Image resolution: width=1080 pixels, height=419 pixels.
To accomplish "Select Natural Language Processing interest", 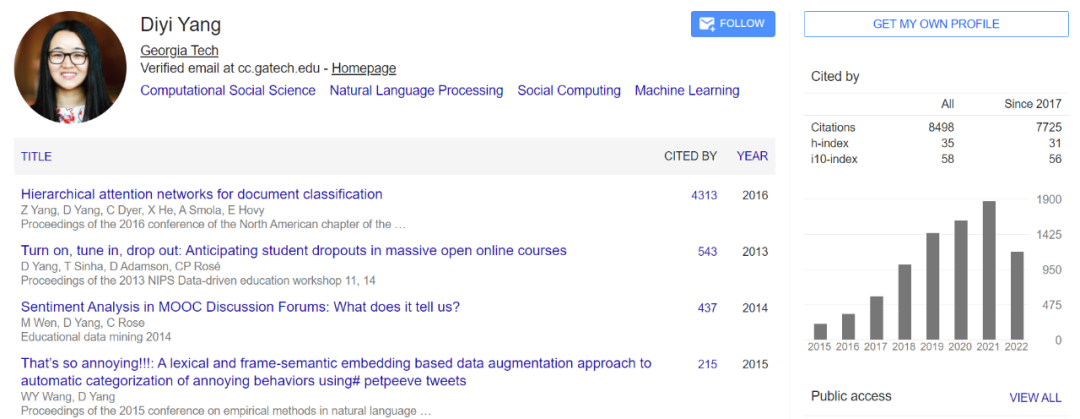I will tap(416, 90).
